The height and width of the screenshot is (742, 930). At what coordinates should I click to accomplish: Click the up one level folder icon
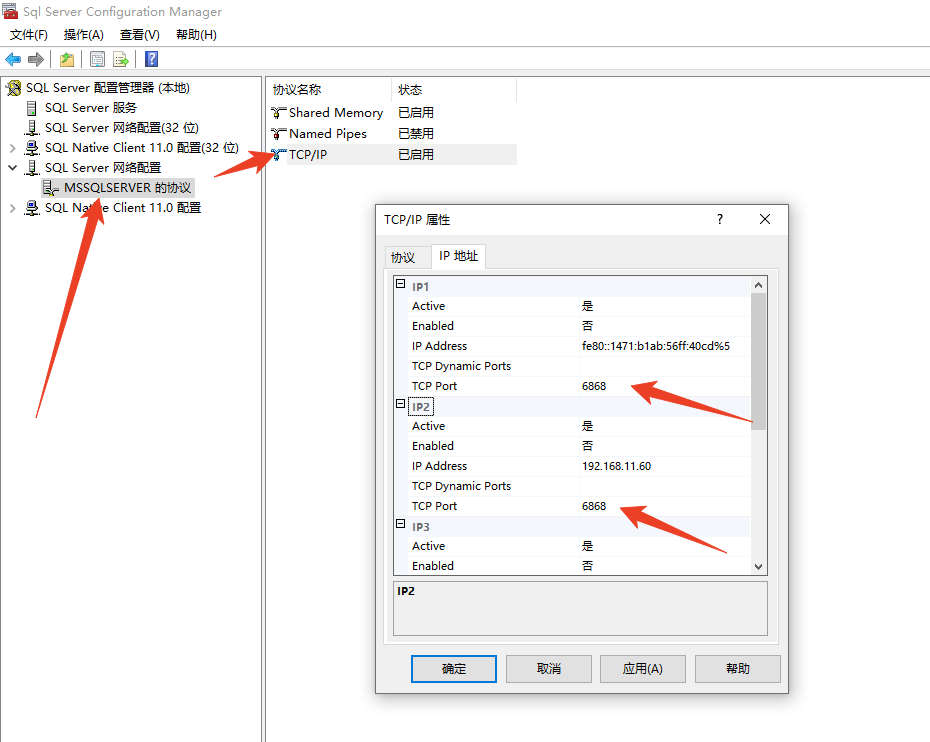(67, 59)
